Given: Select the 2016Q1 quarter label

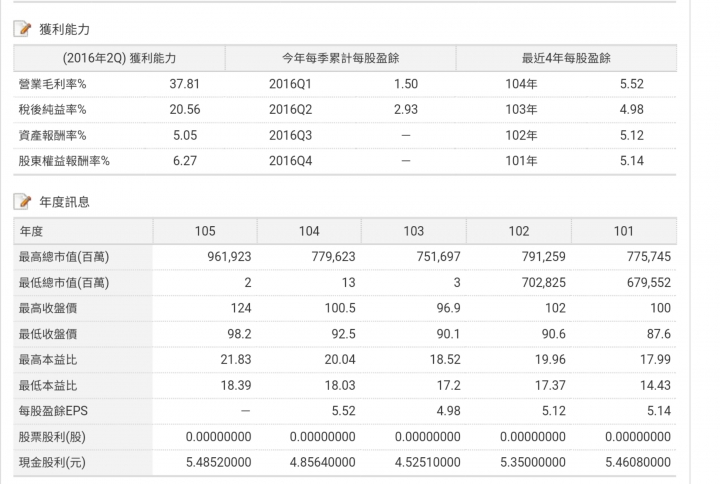Looking at the screenshot, I should [290, 84].
